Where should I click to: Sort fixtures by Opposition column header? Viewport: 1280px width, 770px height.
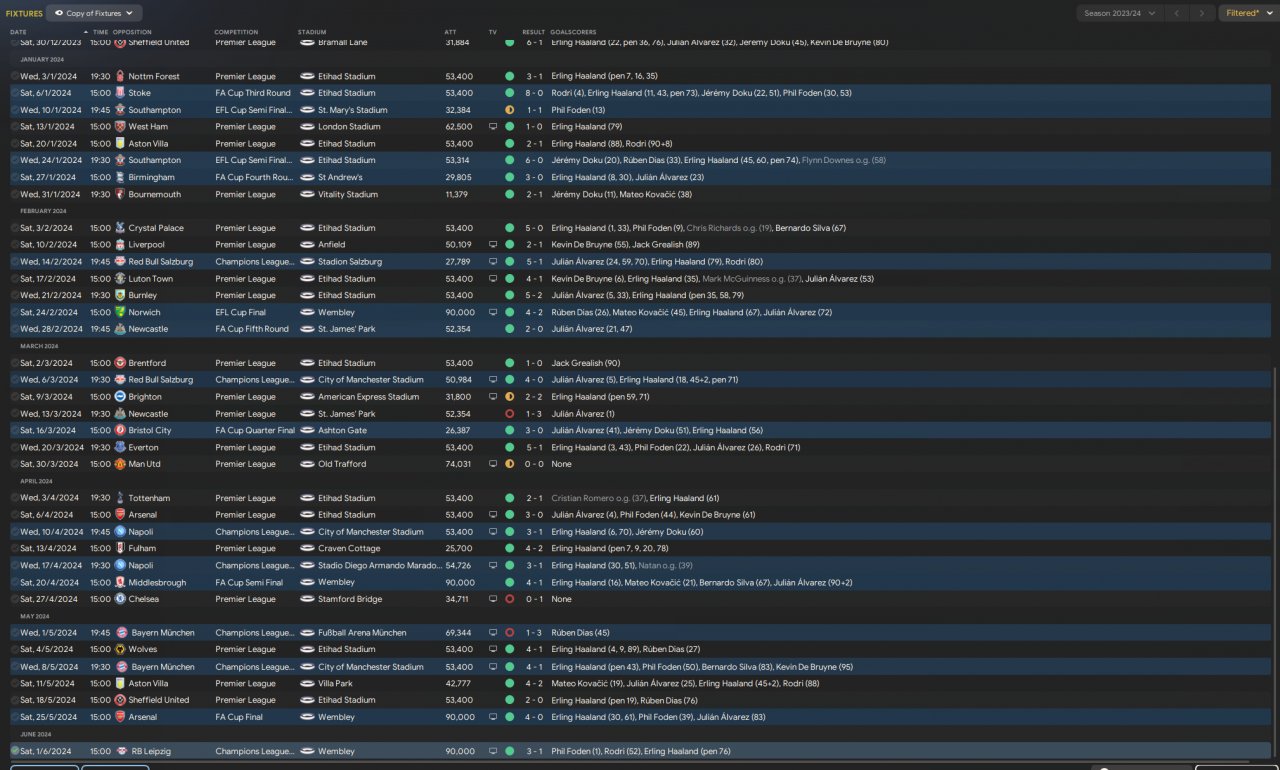(132, 32)
